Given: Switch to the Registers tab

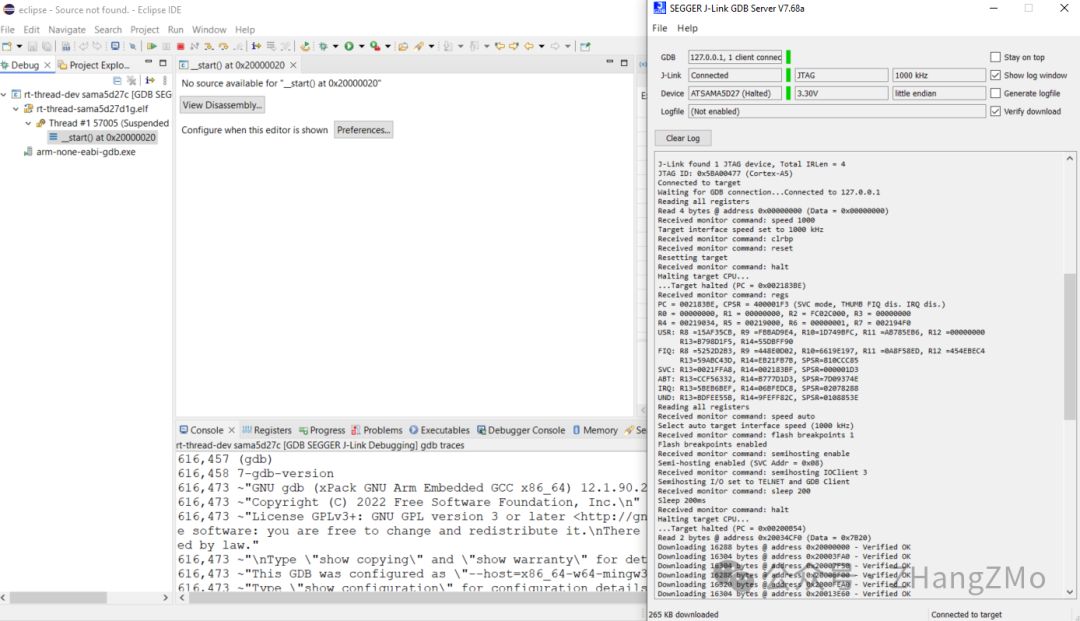Looking at the screenshot, I should pyautogui.click(x=267, y=430).
